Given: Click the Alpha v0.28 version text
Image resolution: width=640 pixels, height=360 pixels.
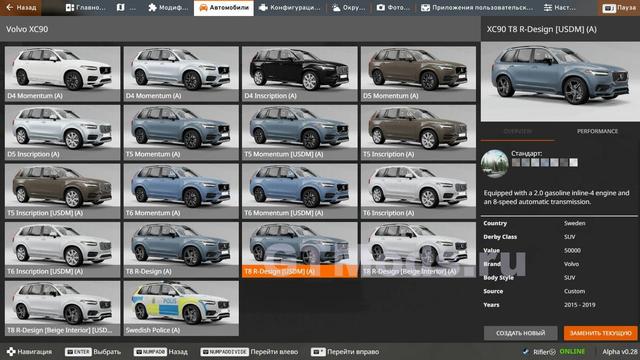Looking at the screenshot, I should 620,351.
